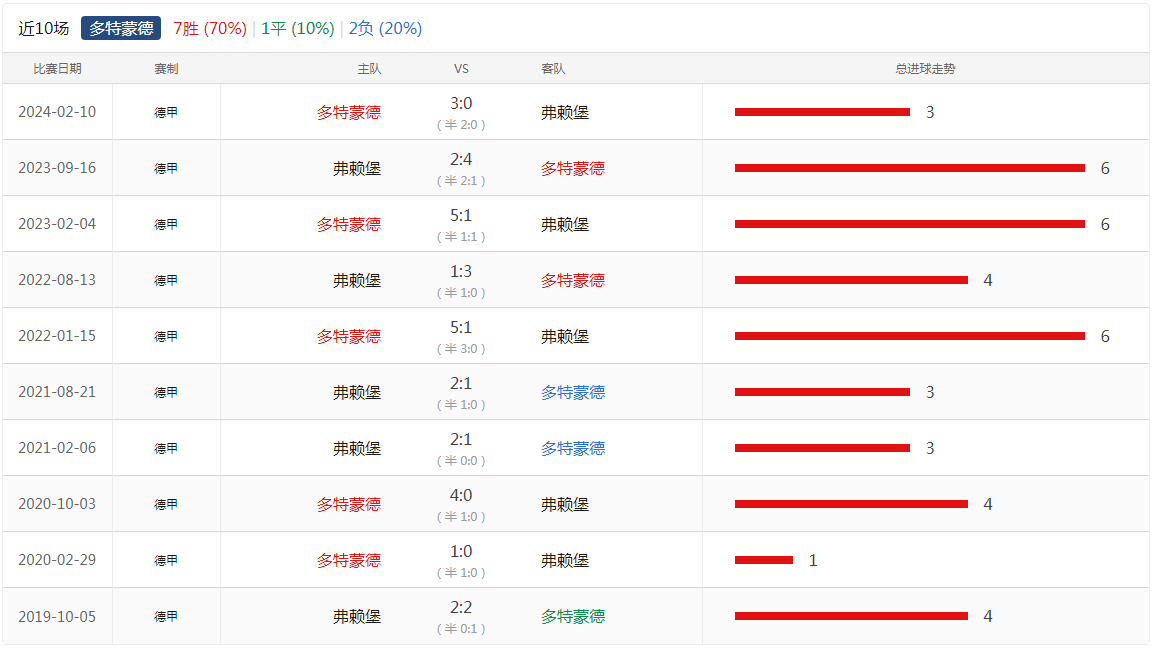Click the 近10场 heading label
Viewport: 1155px width, 651px height.
(x=43, y=29)
